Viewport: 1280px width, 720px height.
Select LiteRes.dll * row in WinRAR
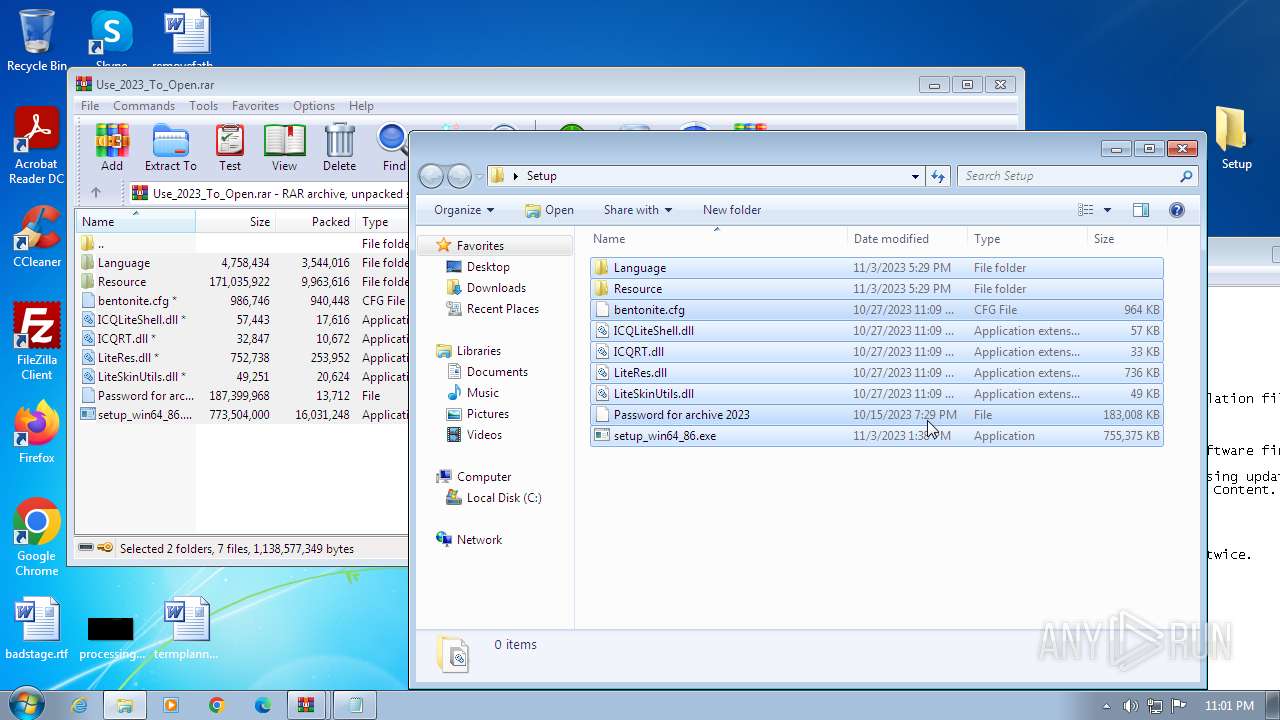[242, 358]
